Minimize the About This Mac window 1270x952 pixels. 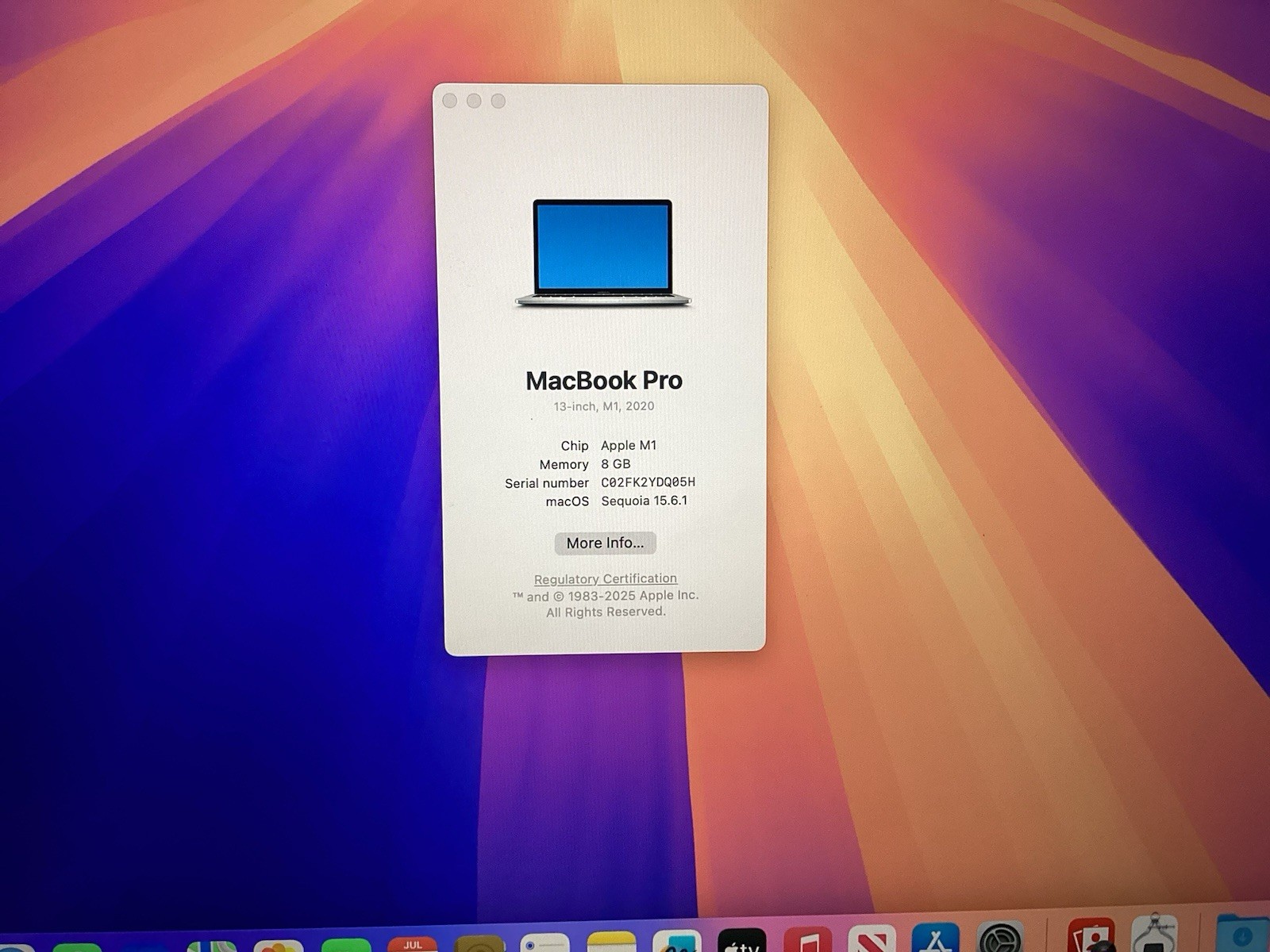coord(474,101)
